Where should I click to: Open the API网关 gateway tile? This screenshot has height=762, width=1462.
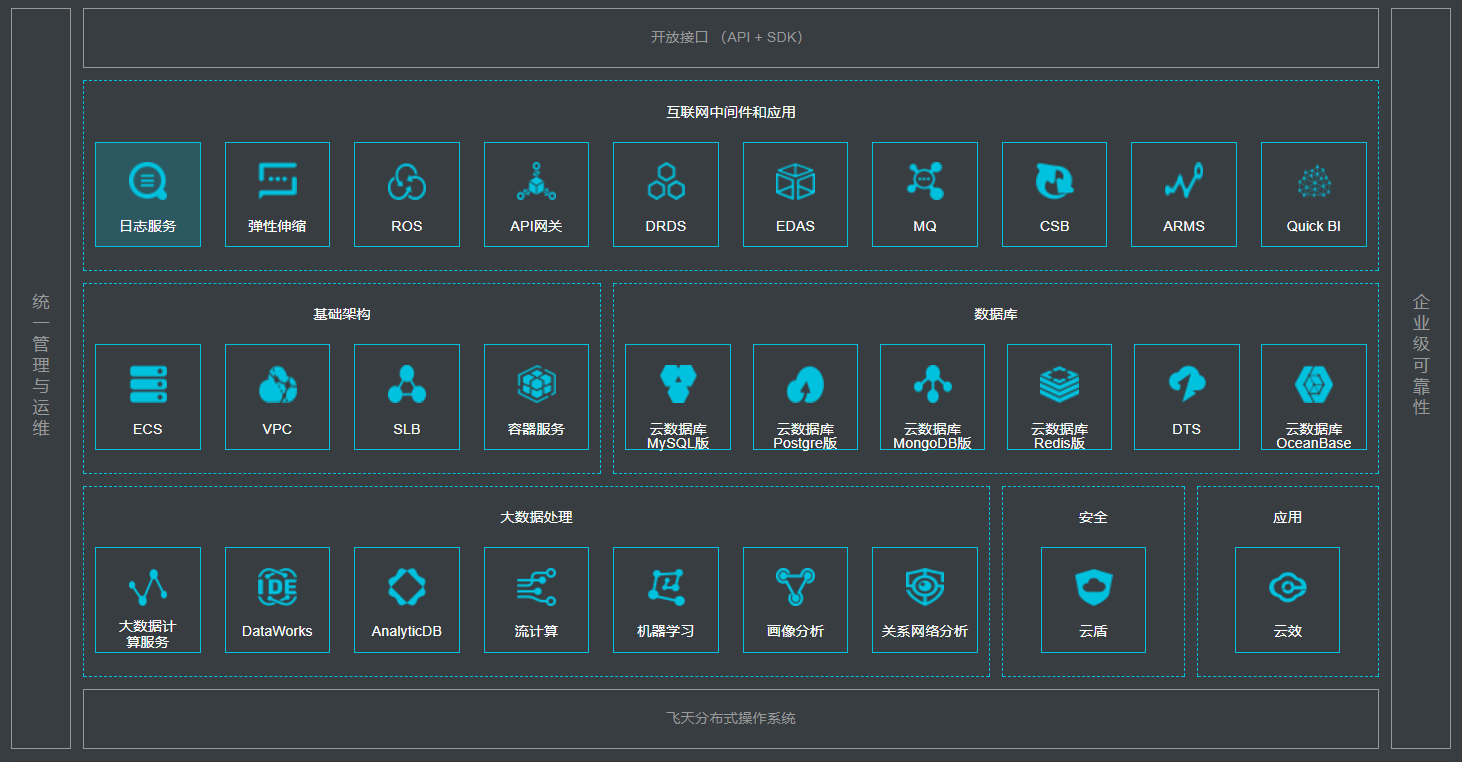point(536,194)
